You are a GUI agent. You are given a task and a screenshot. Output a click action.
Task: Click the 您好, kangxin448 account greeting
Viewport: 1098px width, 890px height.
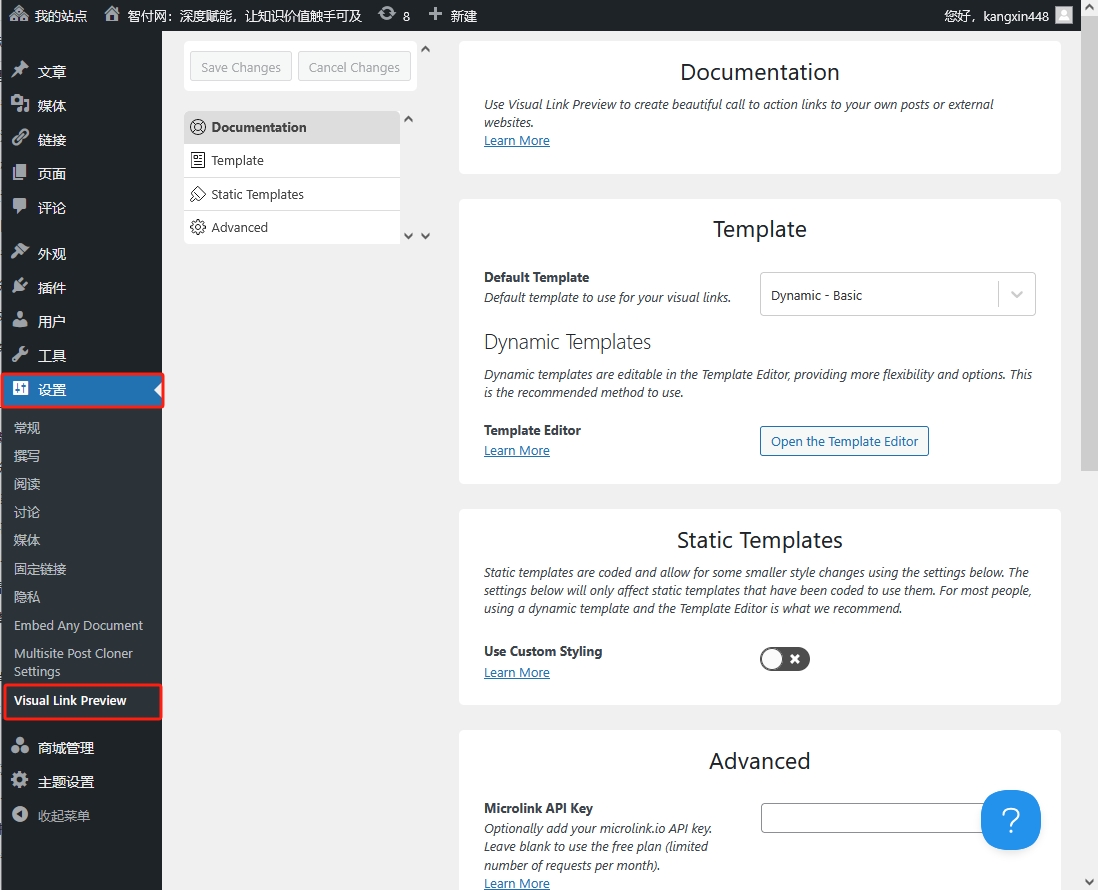tap(996, 15)
